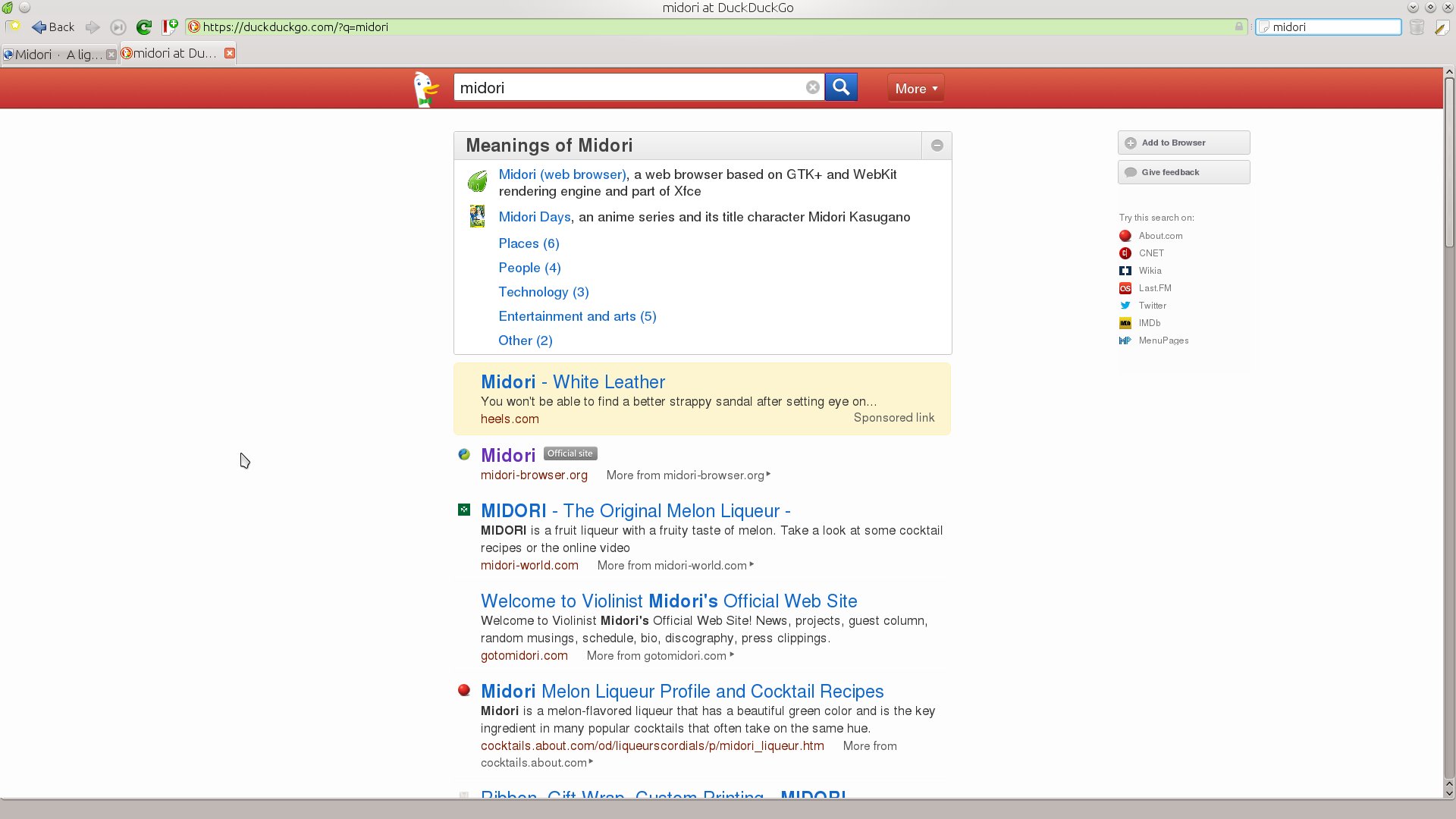The width and height of the screenshot is (1456, 819).
Task: Click the DuckDuckGo favicon in address bar
Action: 194,27
